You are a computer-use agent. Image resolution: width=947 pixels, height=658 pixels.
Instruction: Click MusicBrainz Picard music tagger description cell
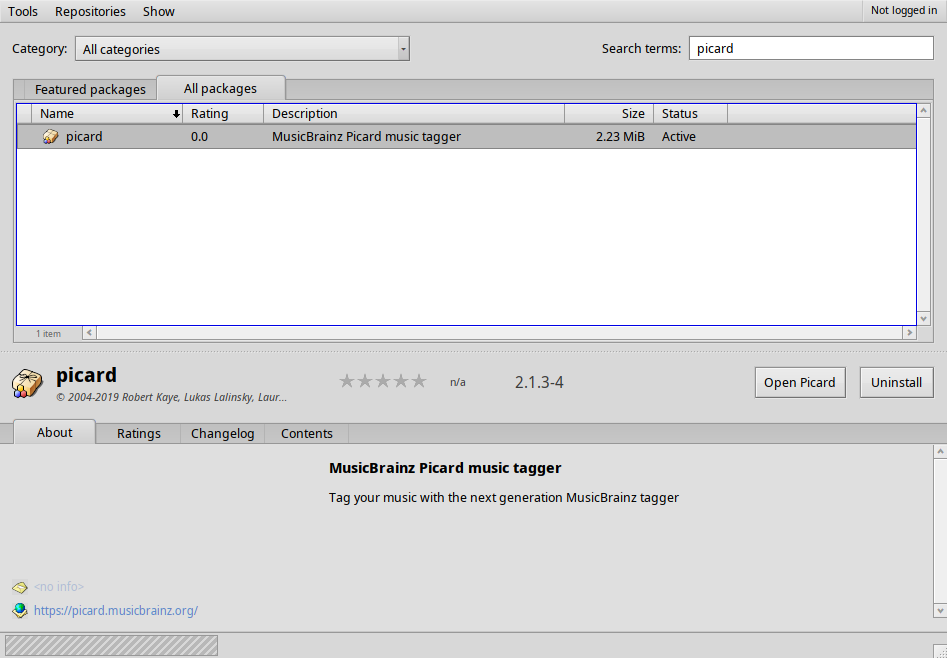[366, 137]
